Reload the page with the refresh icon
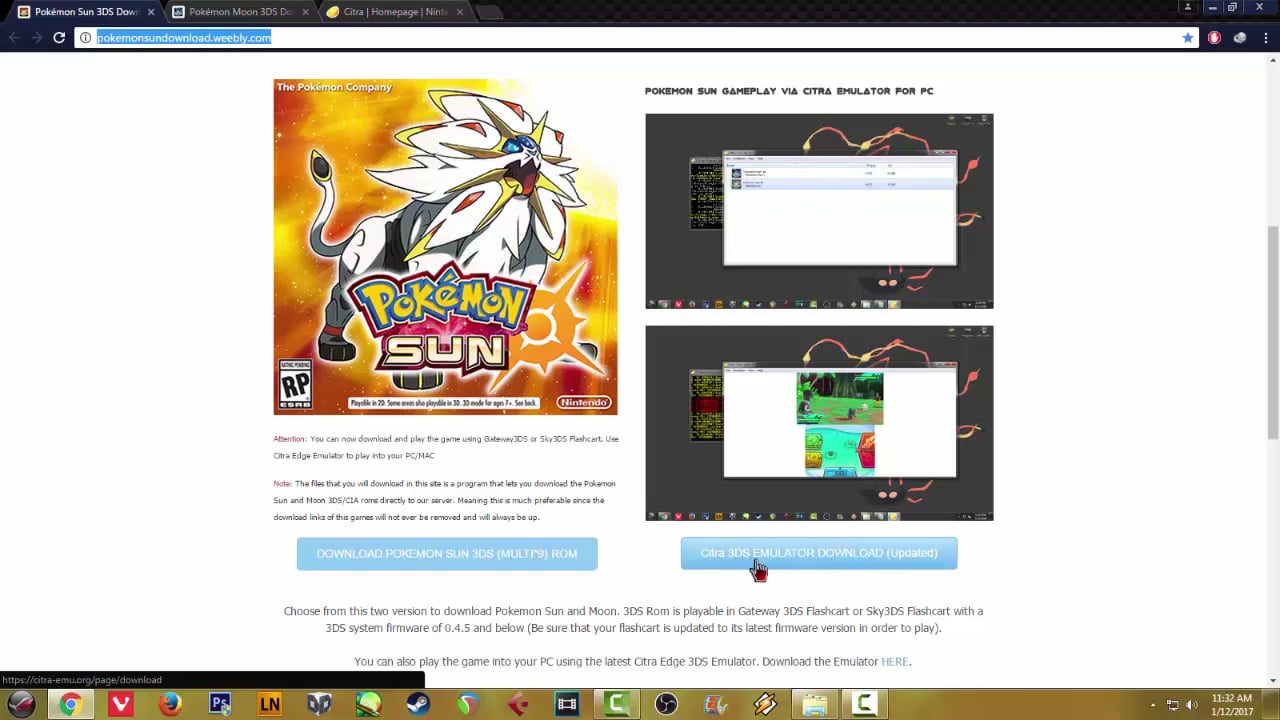This screenshot has width=1280, height=720. click(x=59, y=37)
